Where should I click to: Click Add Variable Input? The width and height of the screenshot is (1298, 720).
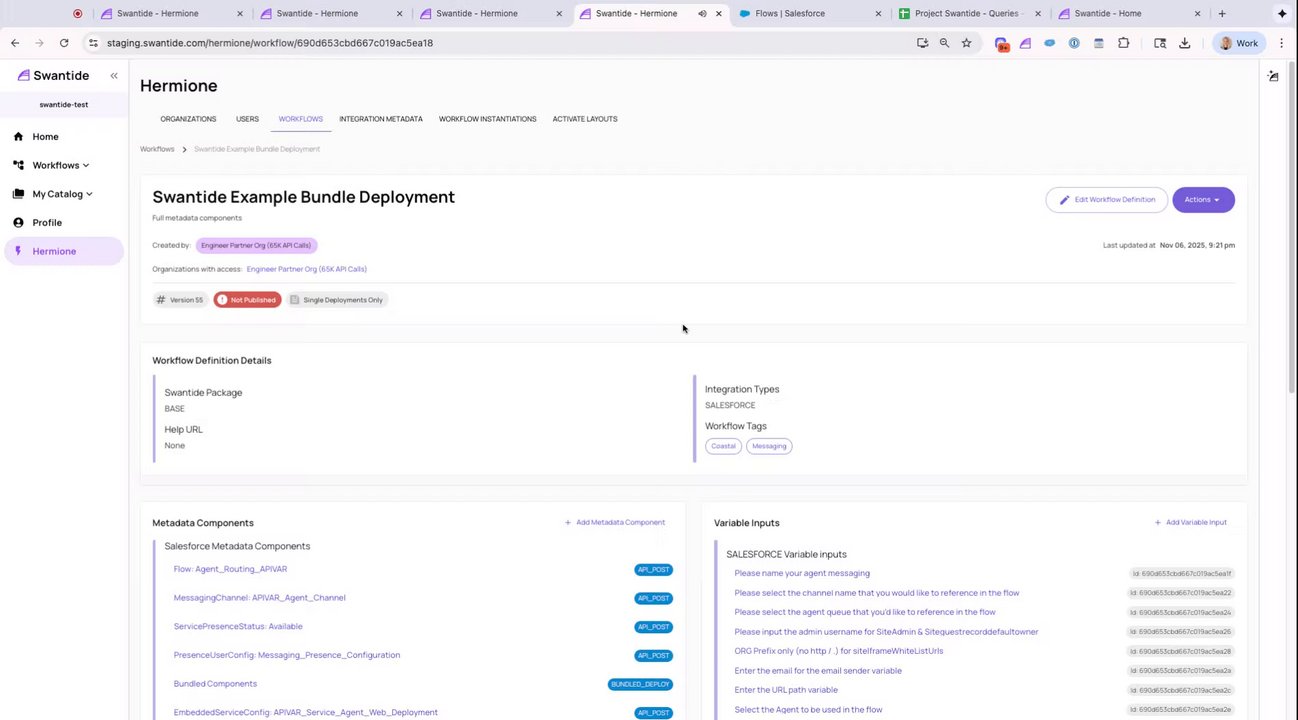tap(1191, 523)
